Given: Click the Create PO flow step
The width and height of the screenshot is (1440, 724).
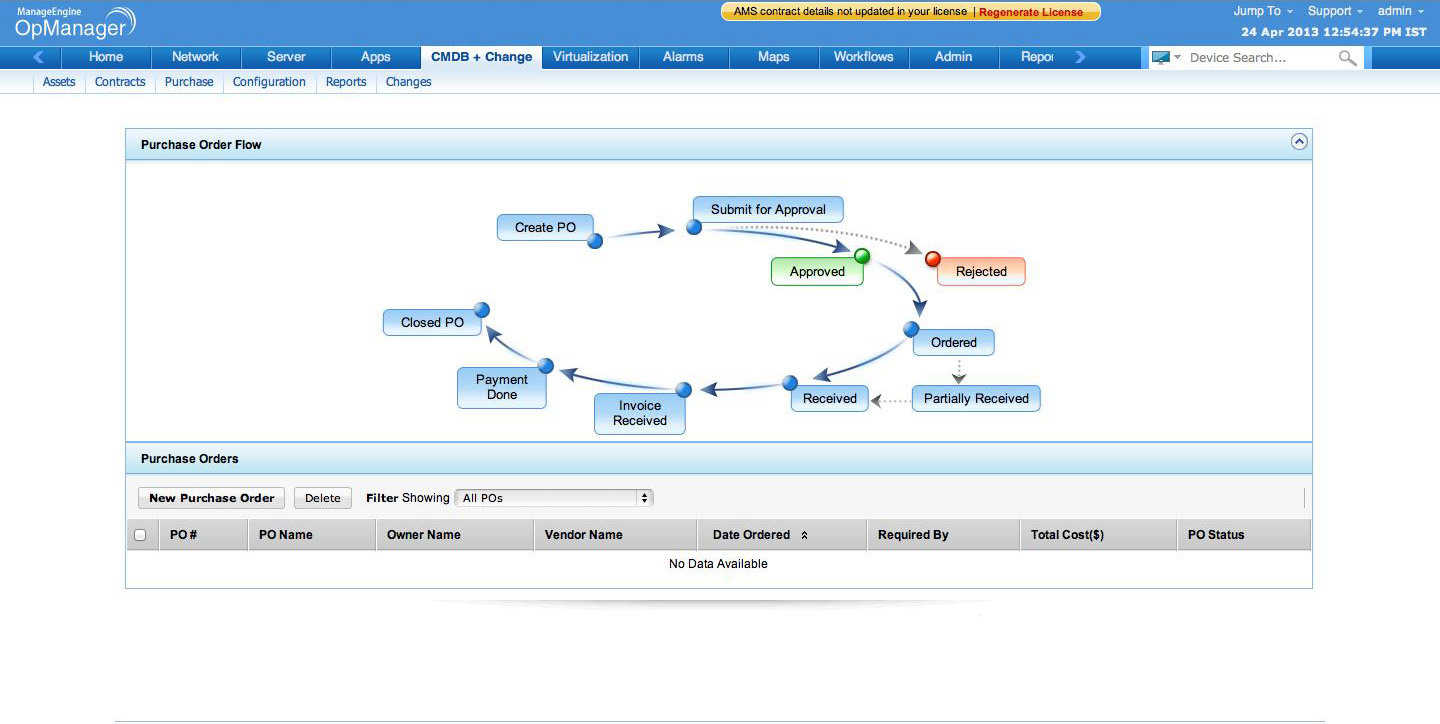Looking at the screenshot, I should pyautogui.click(x=545, y=227).
